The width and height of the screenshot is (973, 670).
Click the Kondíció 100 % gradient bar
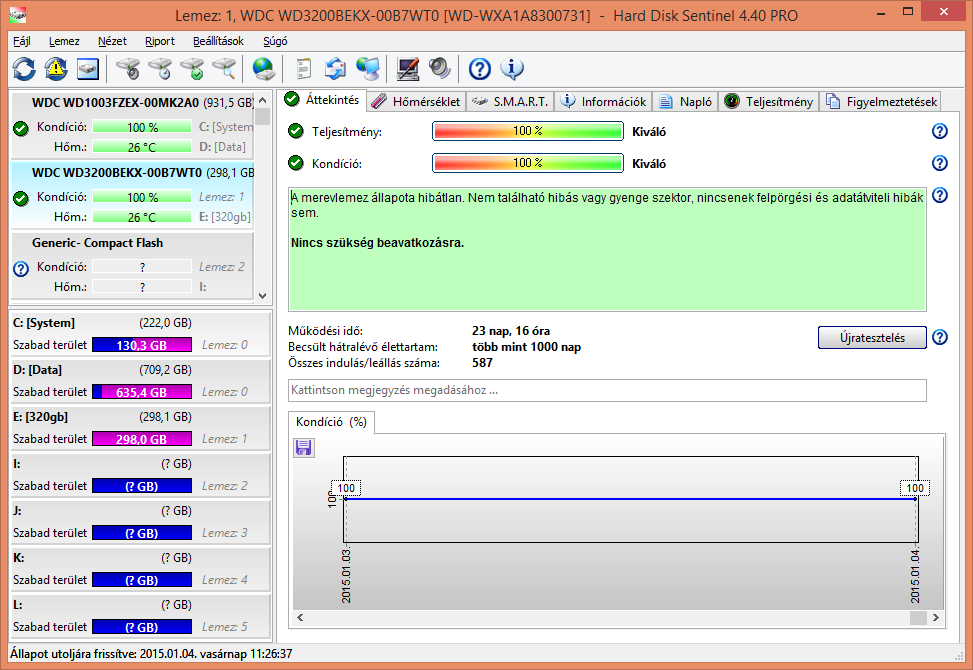pos(527,163)
